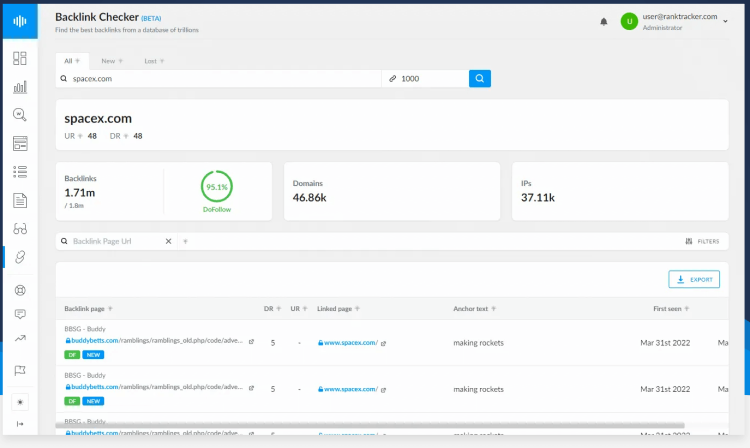Click the green user avatar U
Screen dimensions: 750x448
(x=629, y=22)
